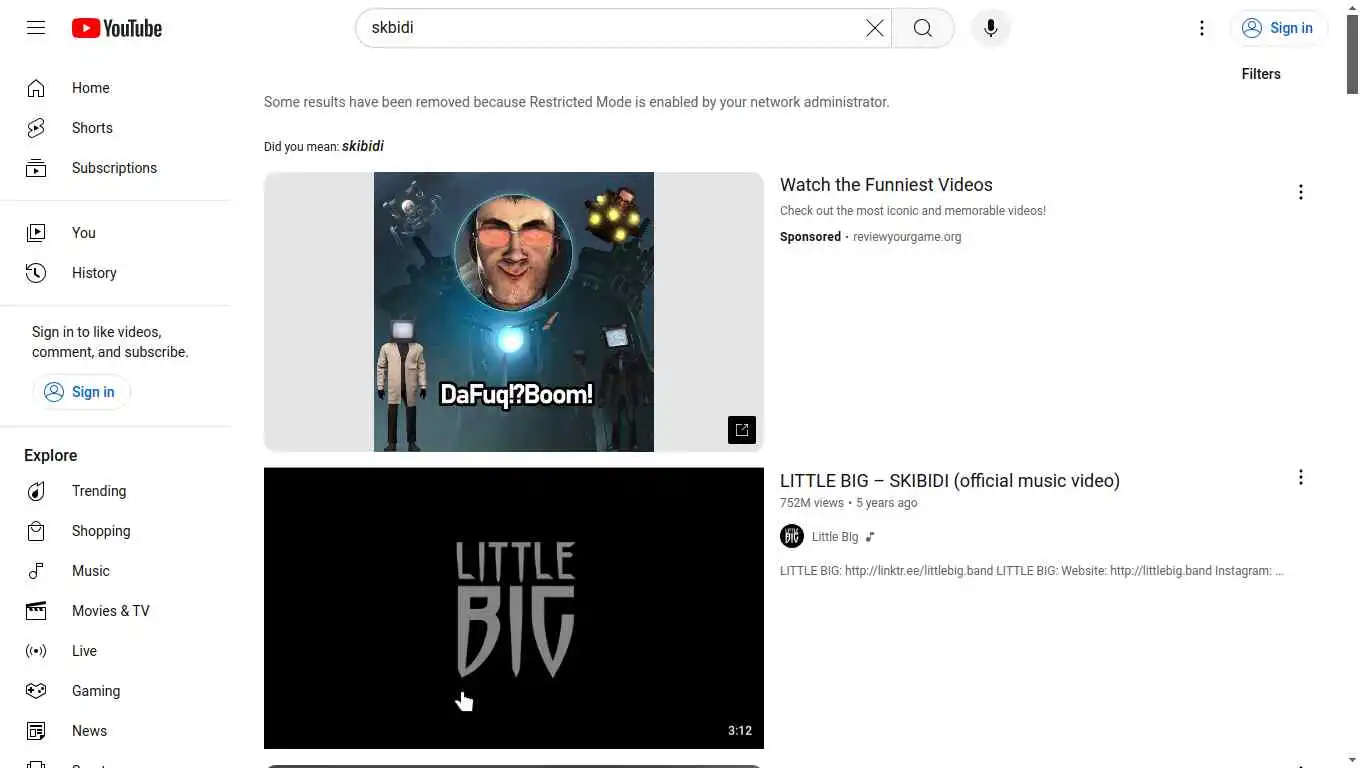Click the Shorts icon
Image resolution: width=1360 pixels, height=768 pixels.
click(x=36, y=128)
